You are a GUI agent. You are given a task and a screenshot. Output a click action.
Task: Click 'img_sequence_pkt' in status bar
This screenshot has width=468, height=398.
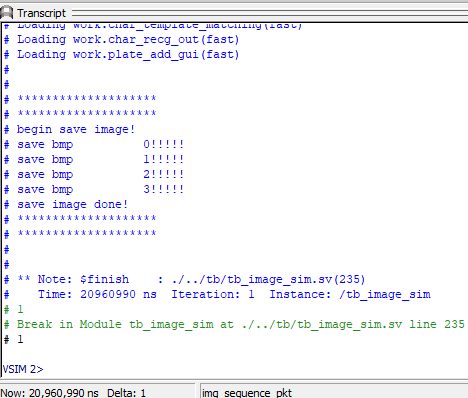[x=247, y=393]
